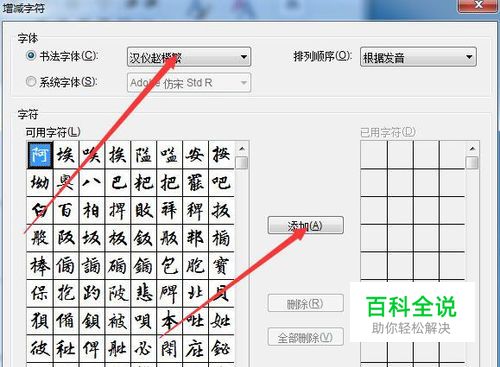Select the character 陂 in grid
Viewport: 500px width, 367px height.
pos(118,293)
